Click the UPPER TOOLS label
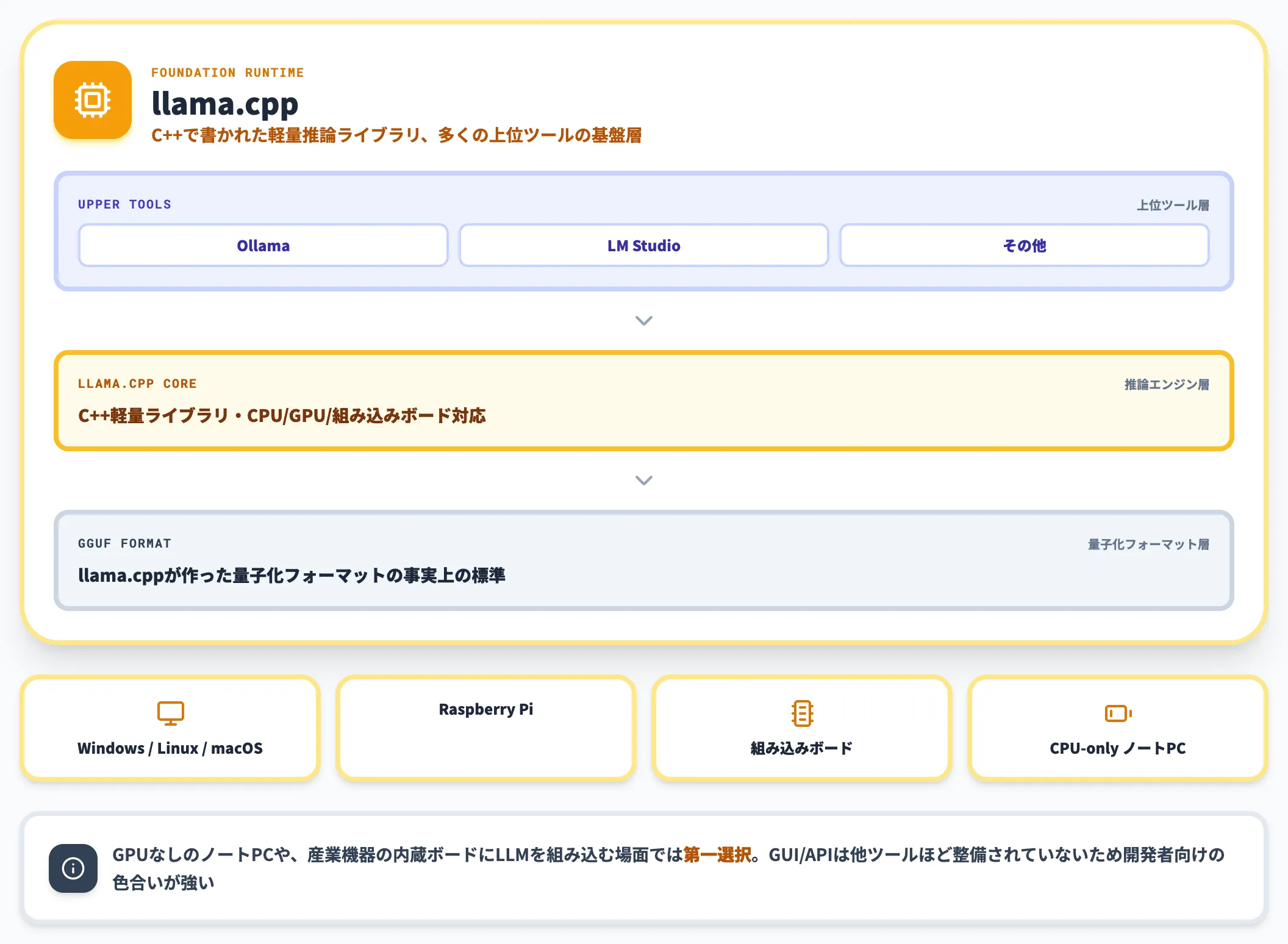Image resolution: width=1288 pixels, height=944 pixels. (x=124, y=204)
